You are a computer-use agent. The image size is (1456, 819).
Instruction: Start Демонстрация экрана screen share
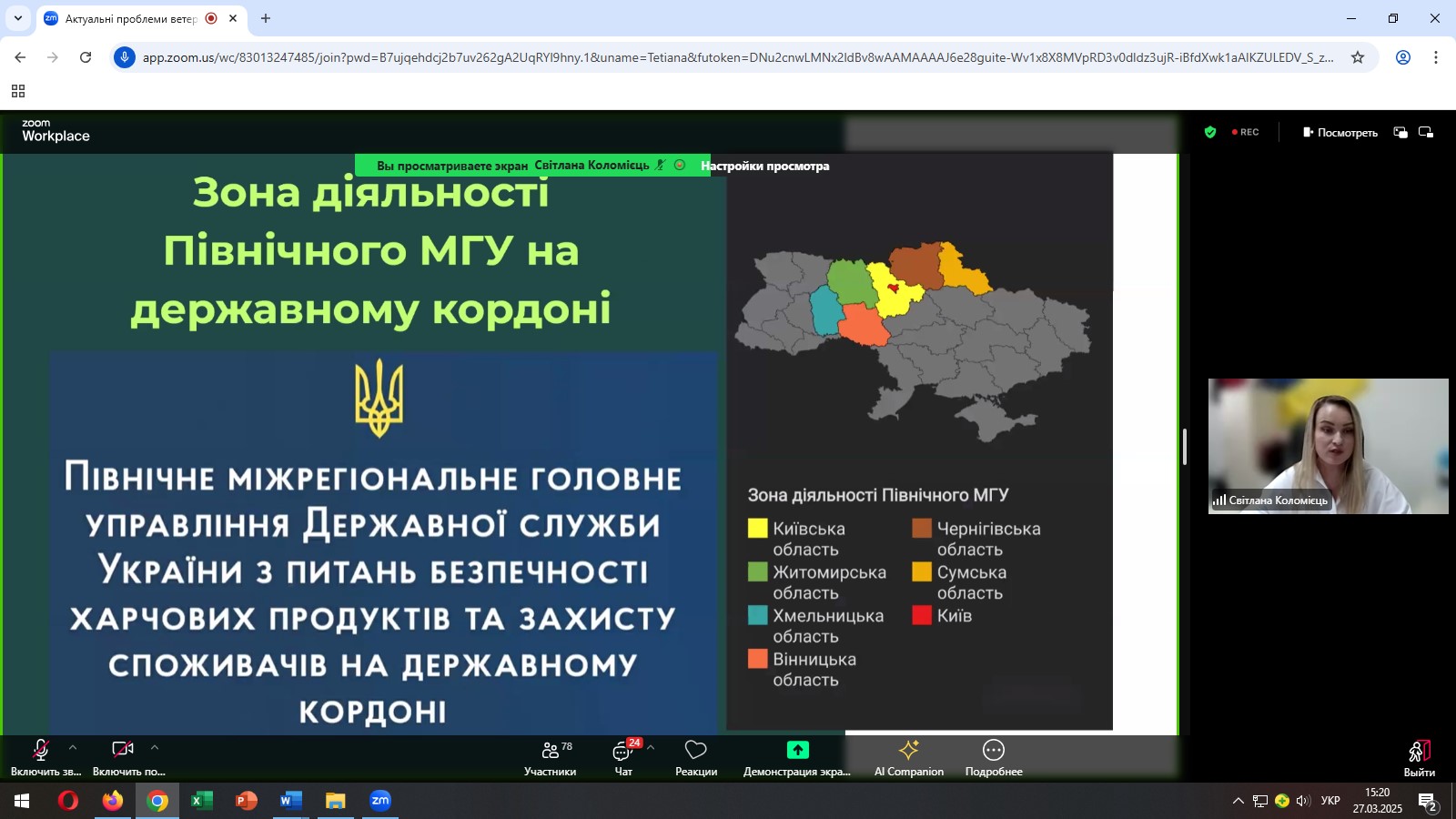click(x=797, y=757)
